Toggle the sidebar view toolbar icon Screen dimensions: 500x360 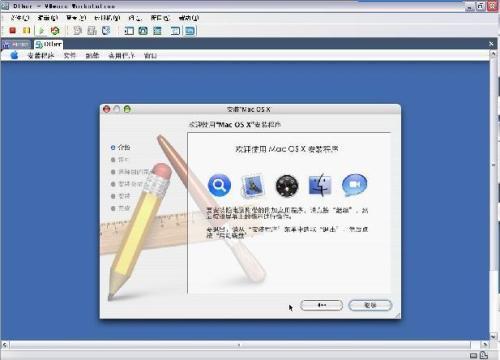129,31
